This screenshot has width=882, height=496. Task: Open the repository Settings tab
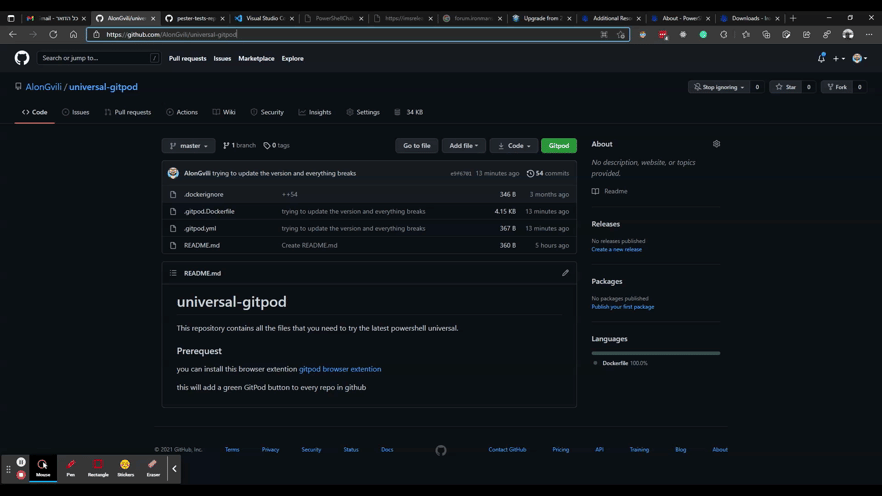[x=363, y=112]
